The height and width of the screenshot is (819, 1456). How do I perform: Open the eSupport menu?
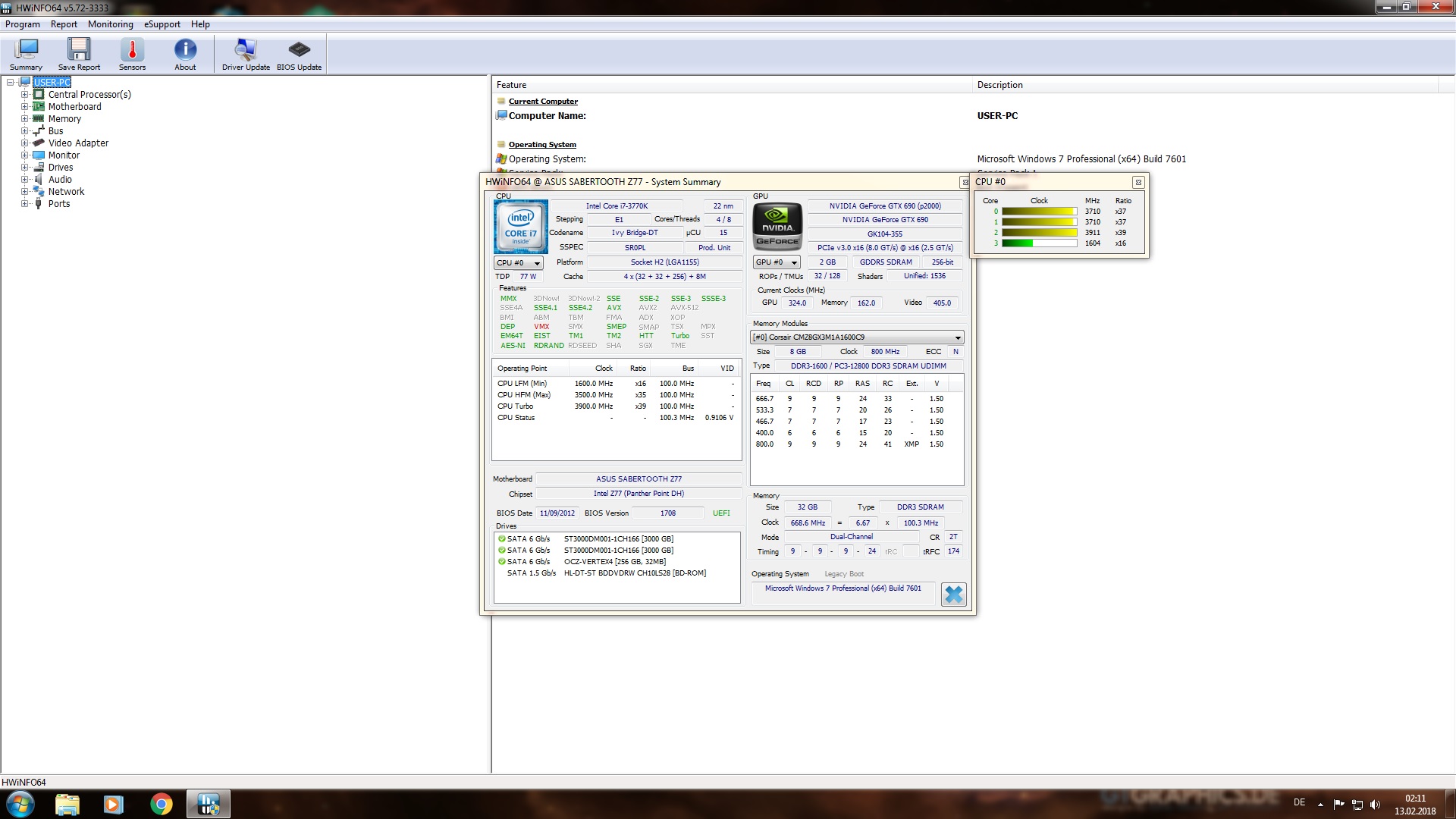tap(162, 24)
